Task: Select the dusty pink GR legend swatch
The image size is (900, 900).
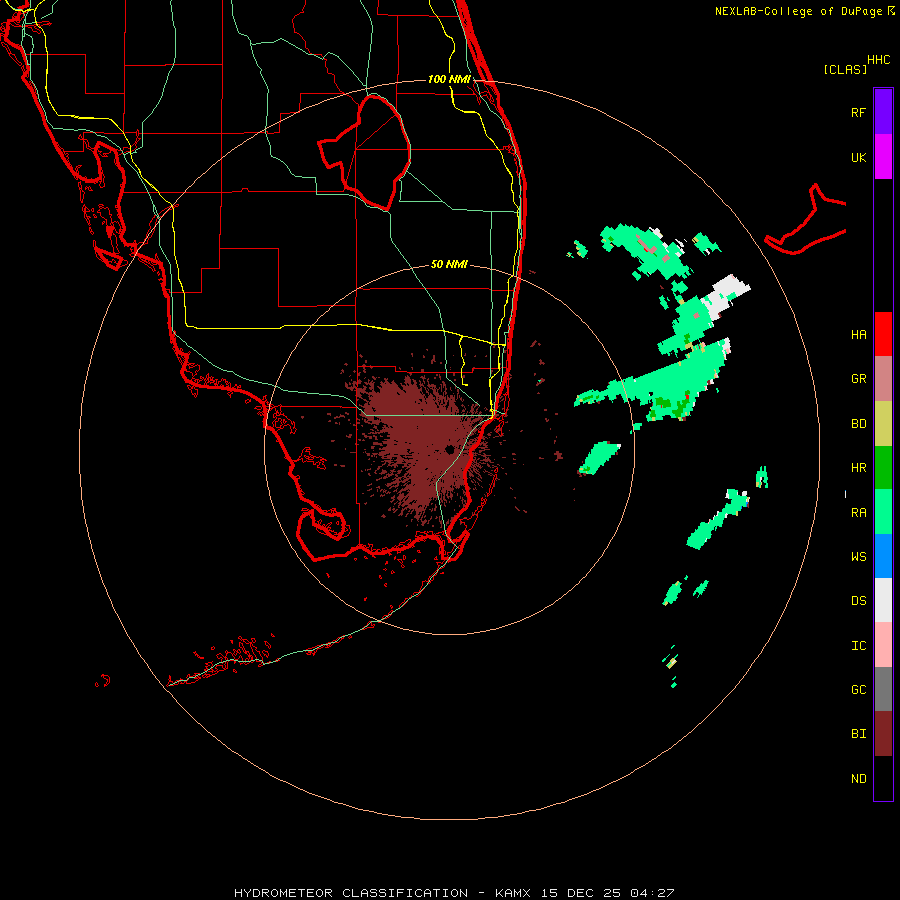Action: tap(883, 379)
